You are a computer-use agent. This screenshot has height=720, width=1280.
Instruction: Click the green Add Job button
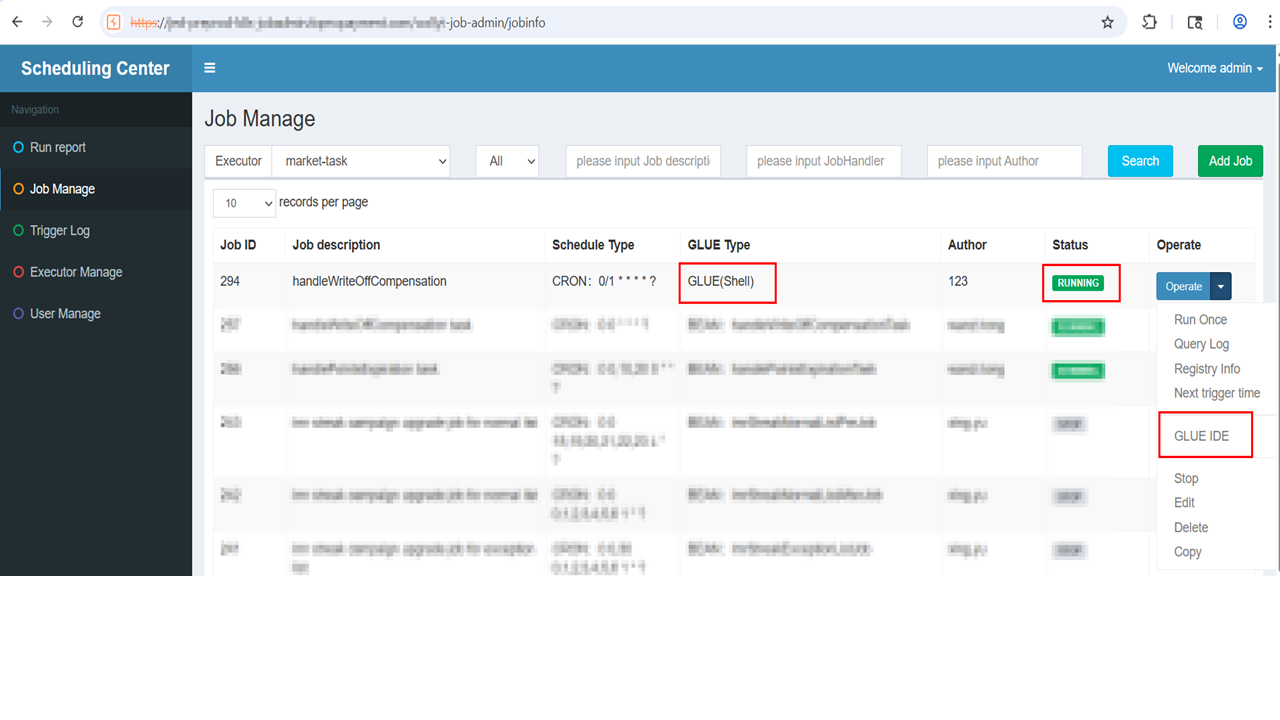click(1230, 161)
